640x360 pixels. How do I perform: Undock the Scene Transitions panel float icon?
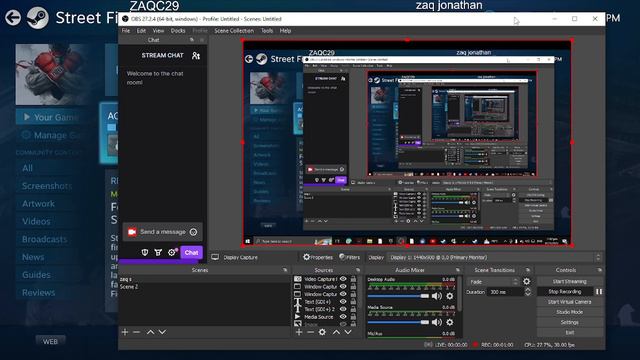click(528, 270)
